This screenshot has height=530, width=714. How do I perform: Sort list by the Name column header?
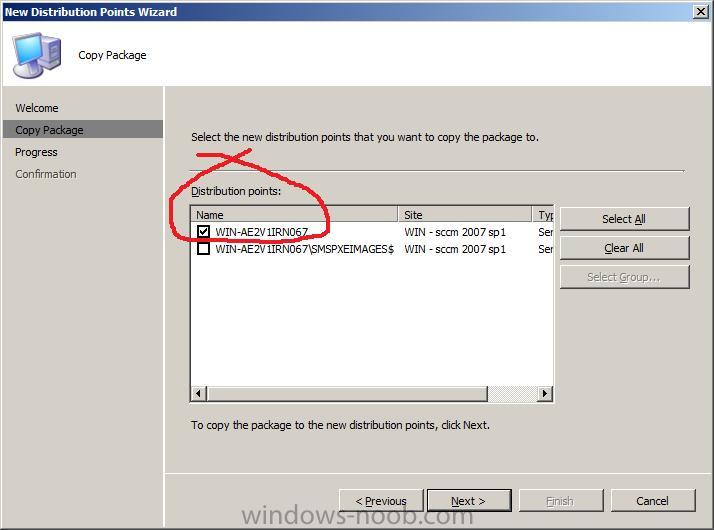click(295, 214)
